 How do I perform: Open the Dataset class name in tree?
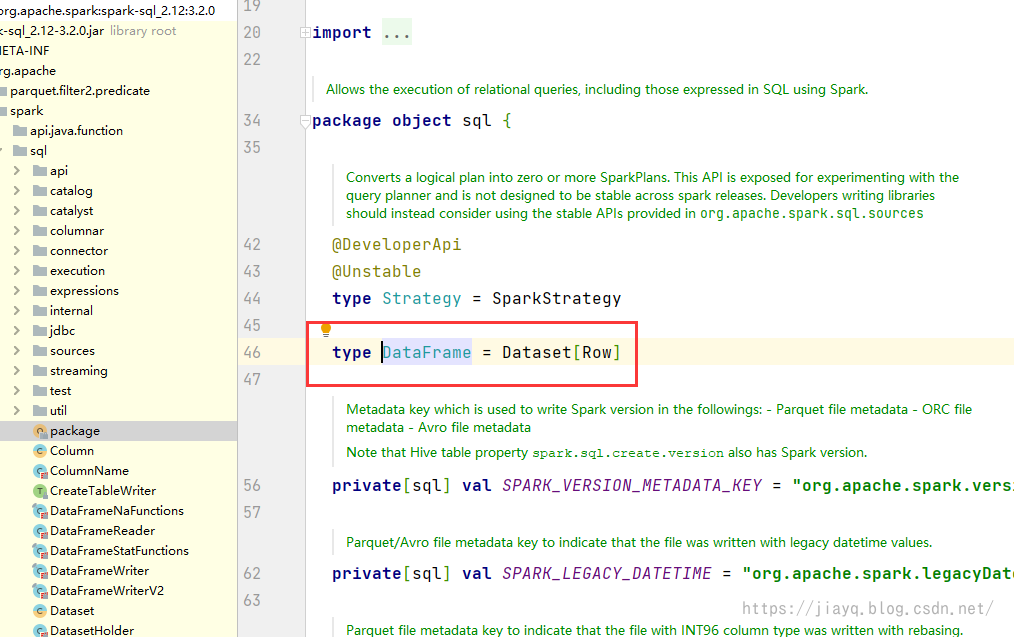[72, 611]
